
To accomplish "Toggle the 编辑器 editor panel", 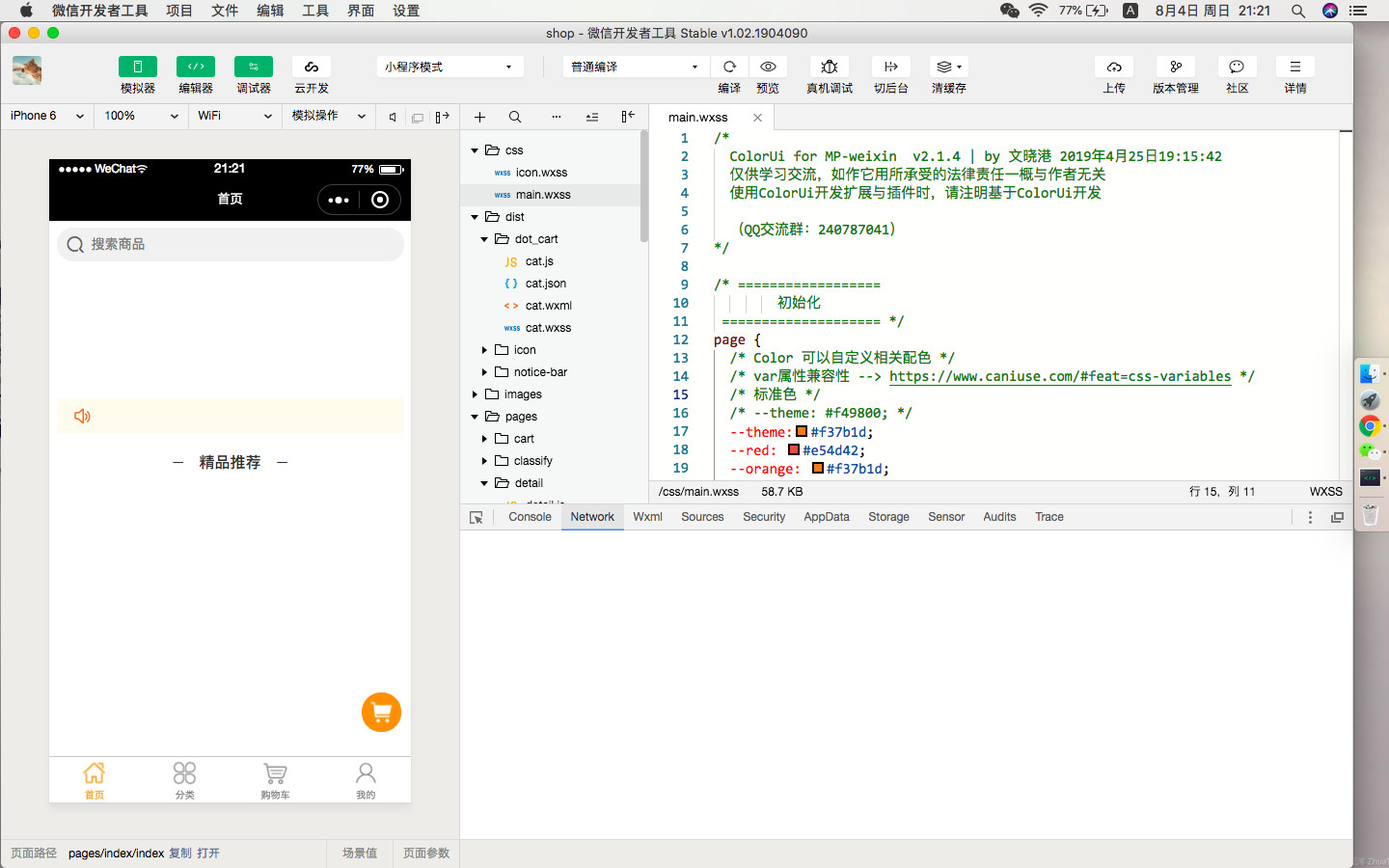I will pos(196,67).
